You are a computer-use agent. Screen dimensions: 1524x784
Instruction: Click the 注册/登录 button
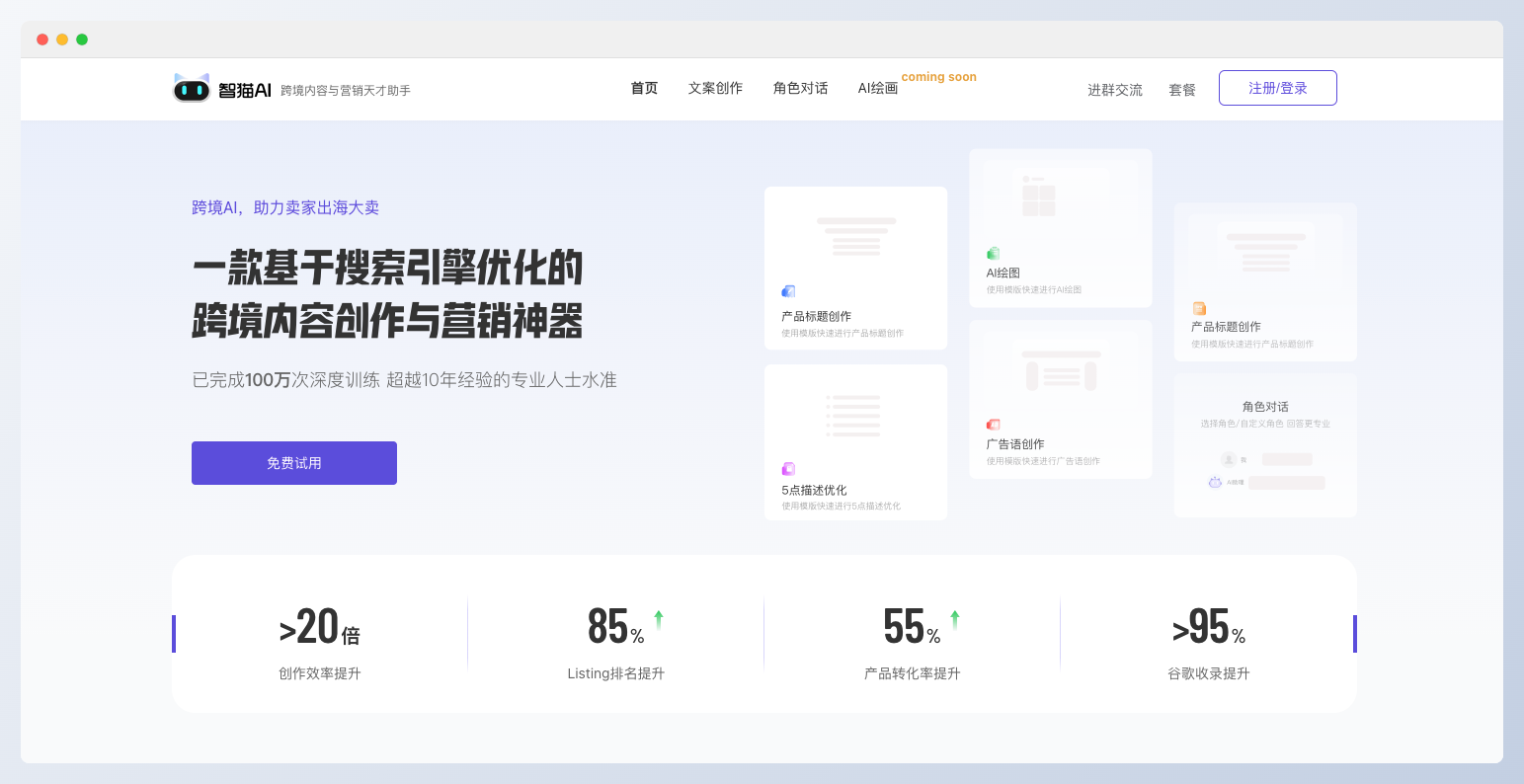click(x=1278, y=88)
